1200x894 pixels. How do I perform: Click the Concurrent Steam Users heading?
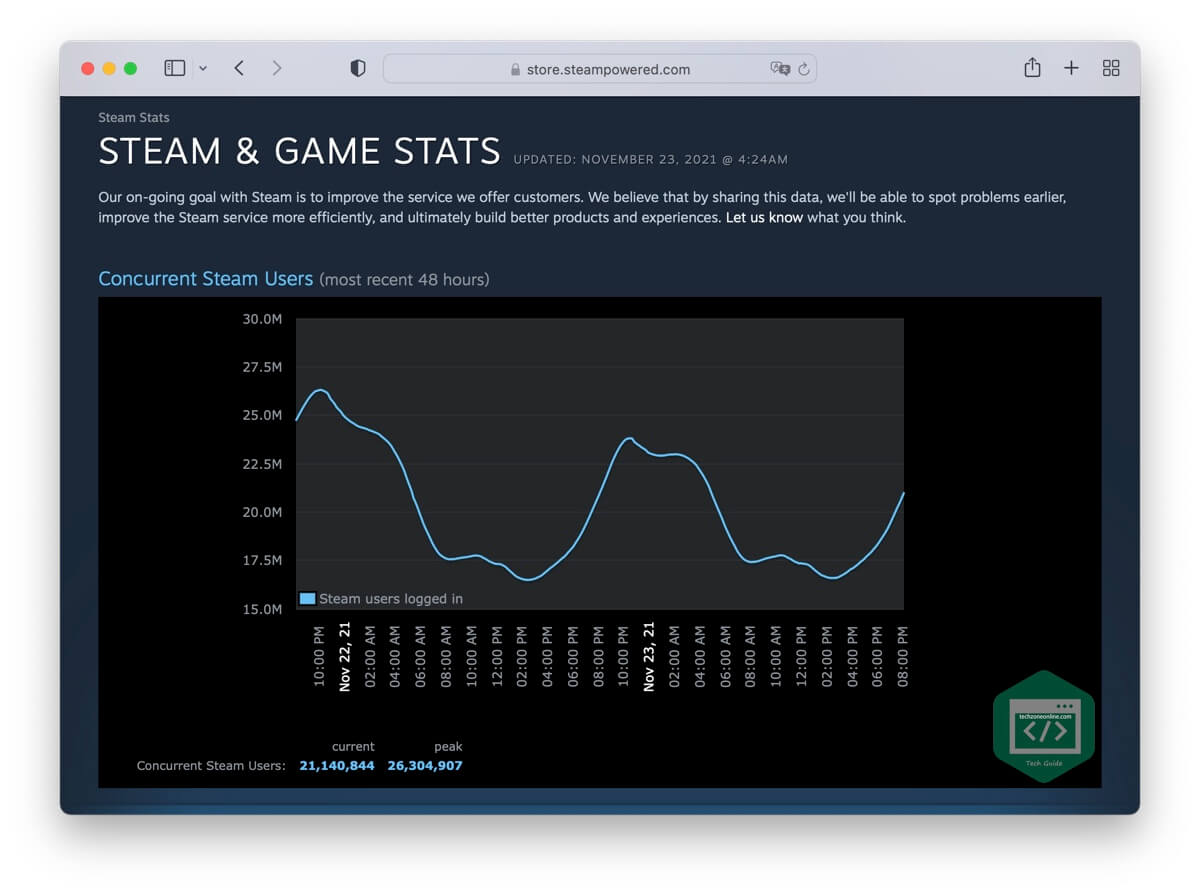(x=206, y=279)
